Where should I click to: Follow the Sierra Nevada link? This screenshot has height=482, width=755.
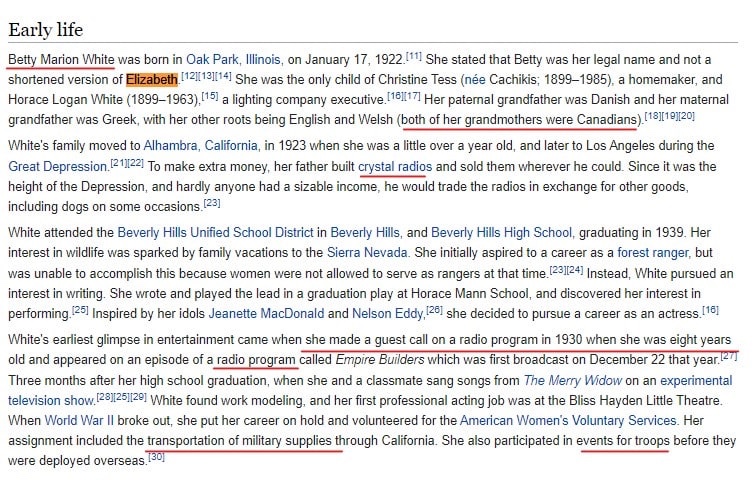[367, 253]
